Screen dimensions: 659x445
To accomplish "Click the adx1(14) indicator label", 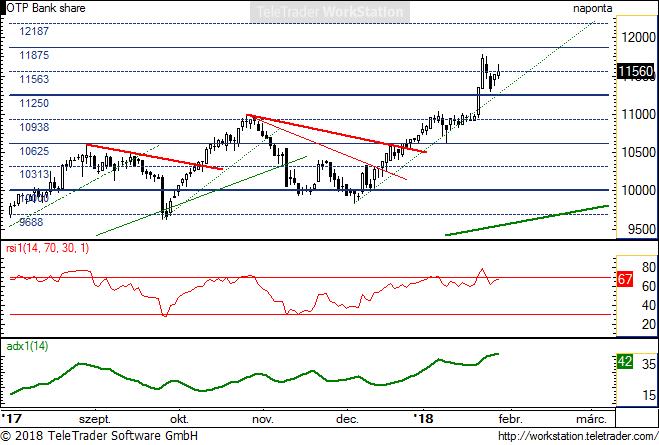I will [x=27, y=346].
